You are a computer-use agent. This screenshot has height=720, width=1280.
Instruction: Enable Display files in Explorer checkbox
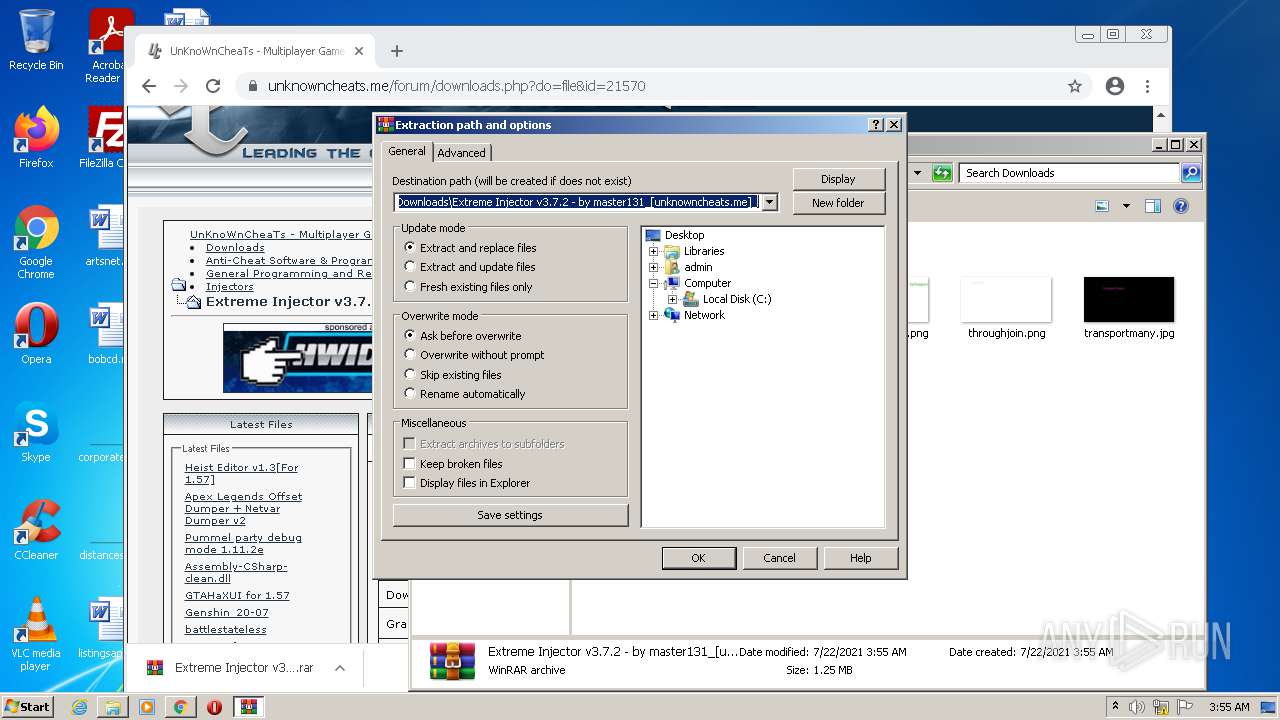(409, 483)
